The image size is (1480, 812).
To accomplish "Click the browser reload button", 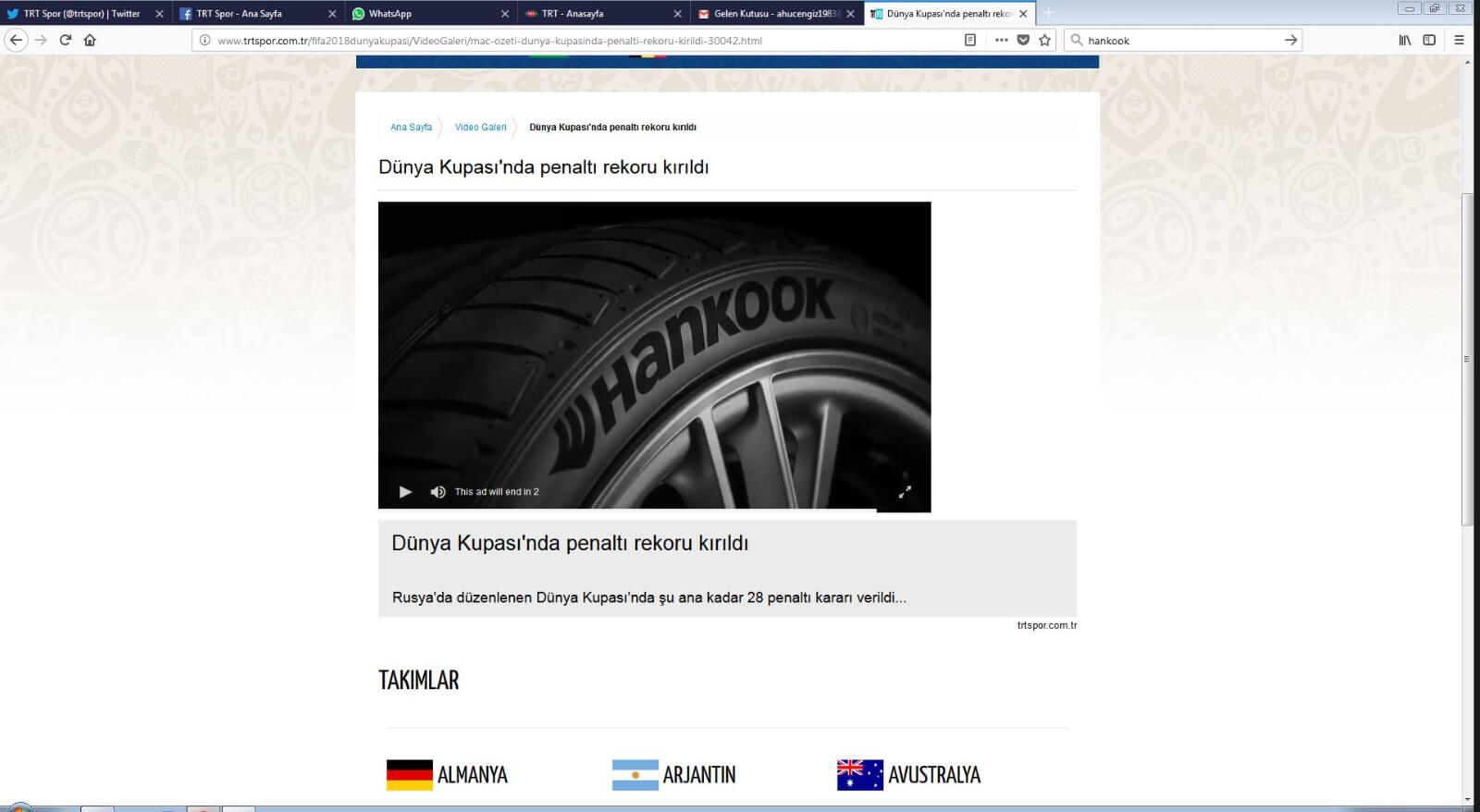I will click(65, 40).
